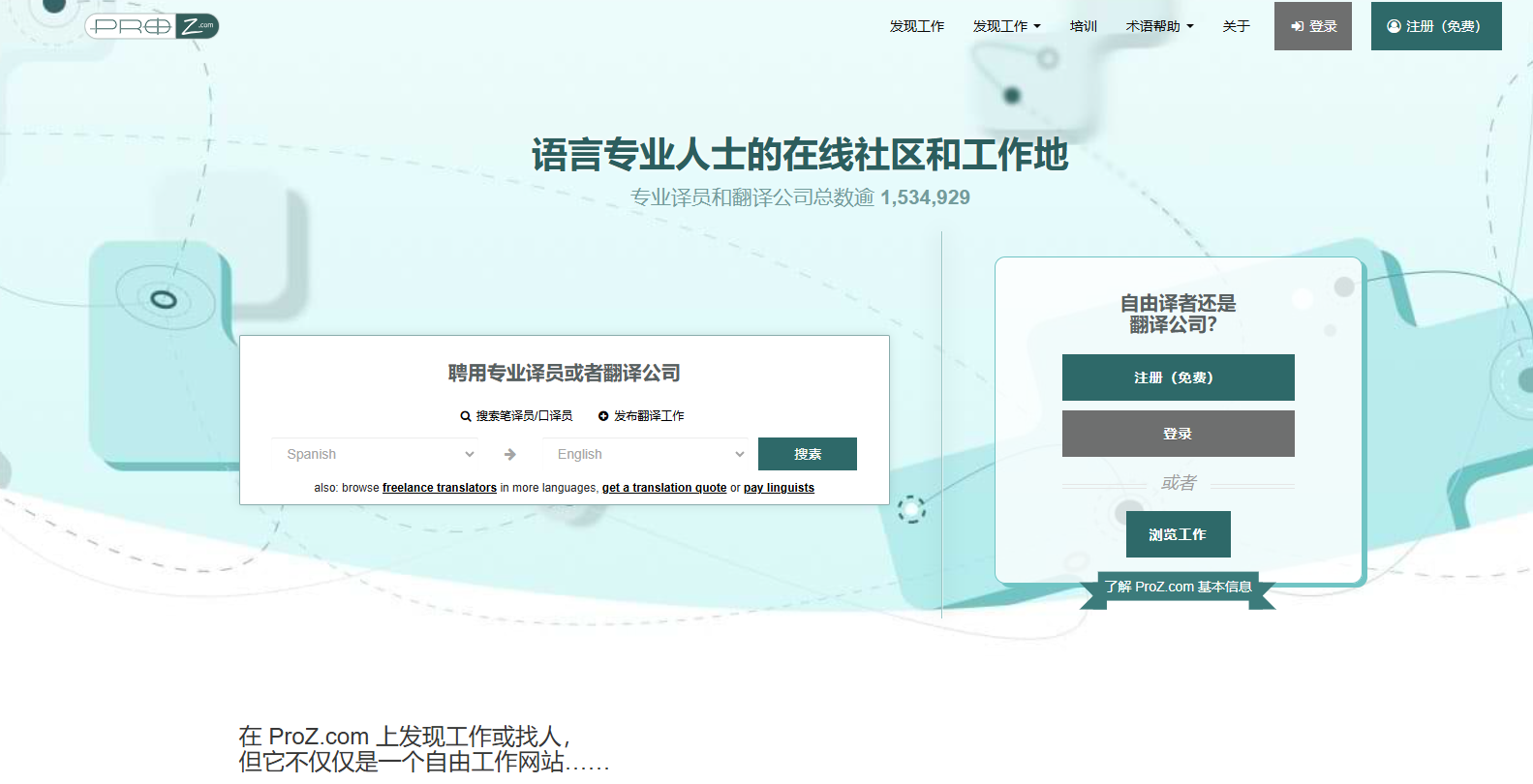Click the user avatar icon in the header 注册 button
1533x784 pixels.
coord(1394,26)
